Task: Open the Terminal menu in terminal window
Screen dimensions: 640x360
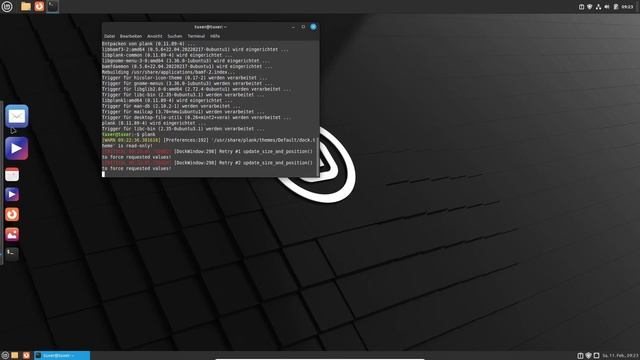Action: coord(196,36)
